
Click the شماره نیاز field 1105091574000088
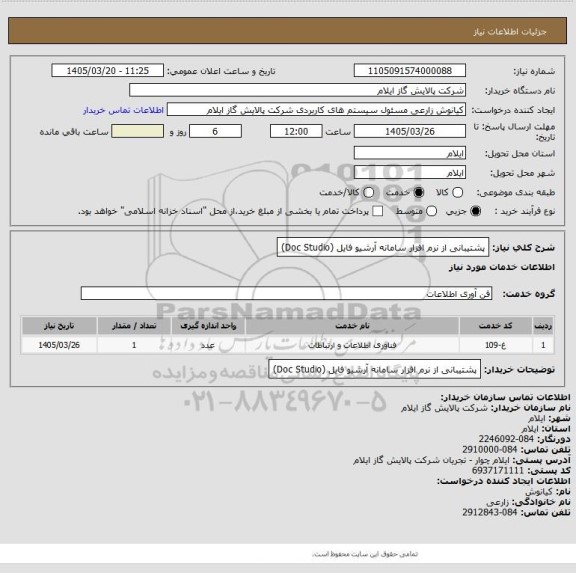pyautogui.click(x=410, y=71)
